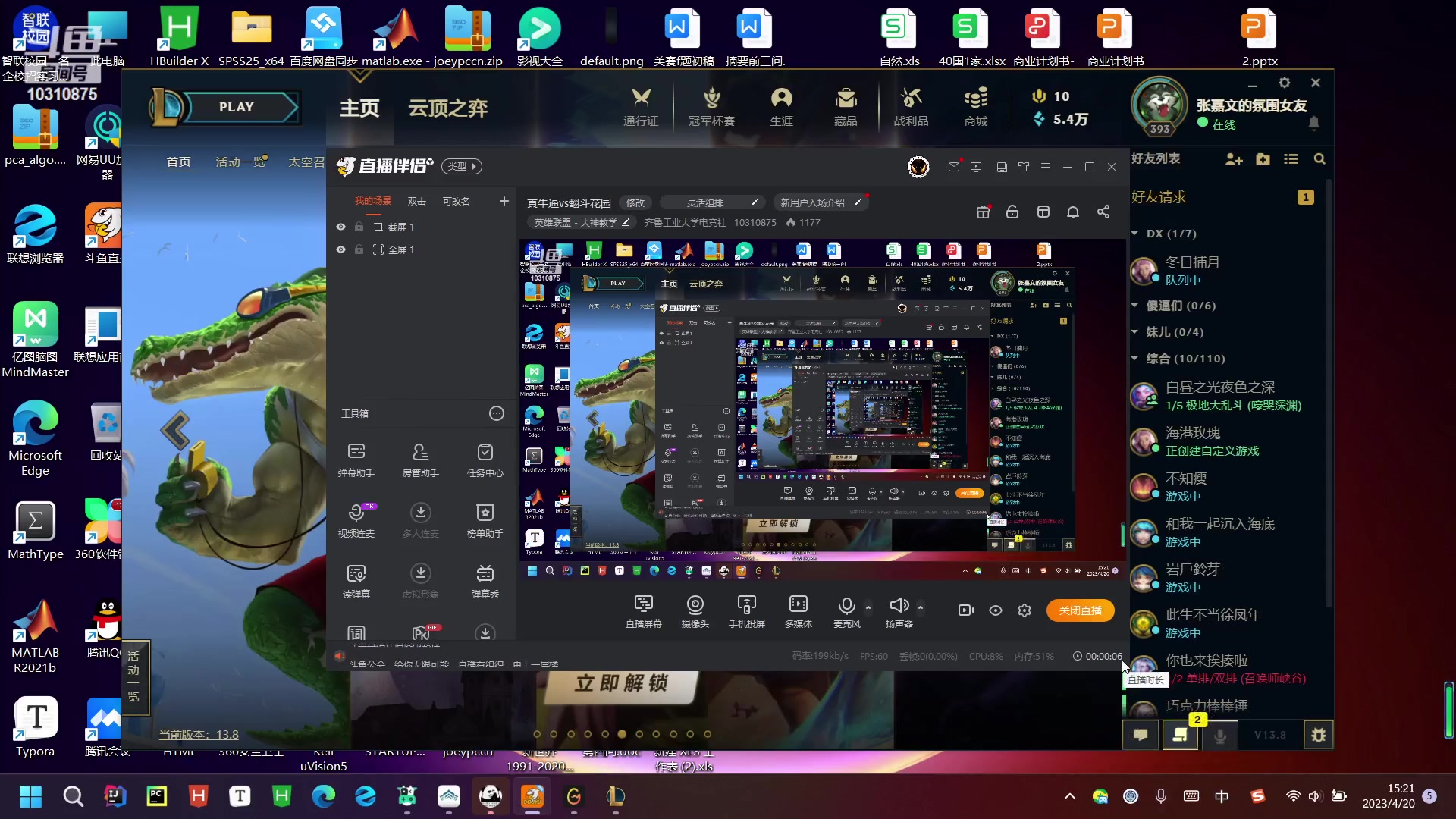Edit 新用户入场介绍 field
The height and width of the screenshot is (819, 1456).
[821, 202]
